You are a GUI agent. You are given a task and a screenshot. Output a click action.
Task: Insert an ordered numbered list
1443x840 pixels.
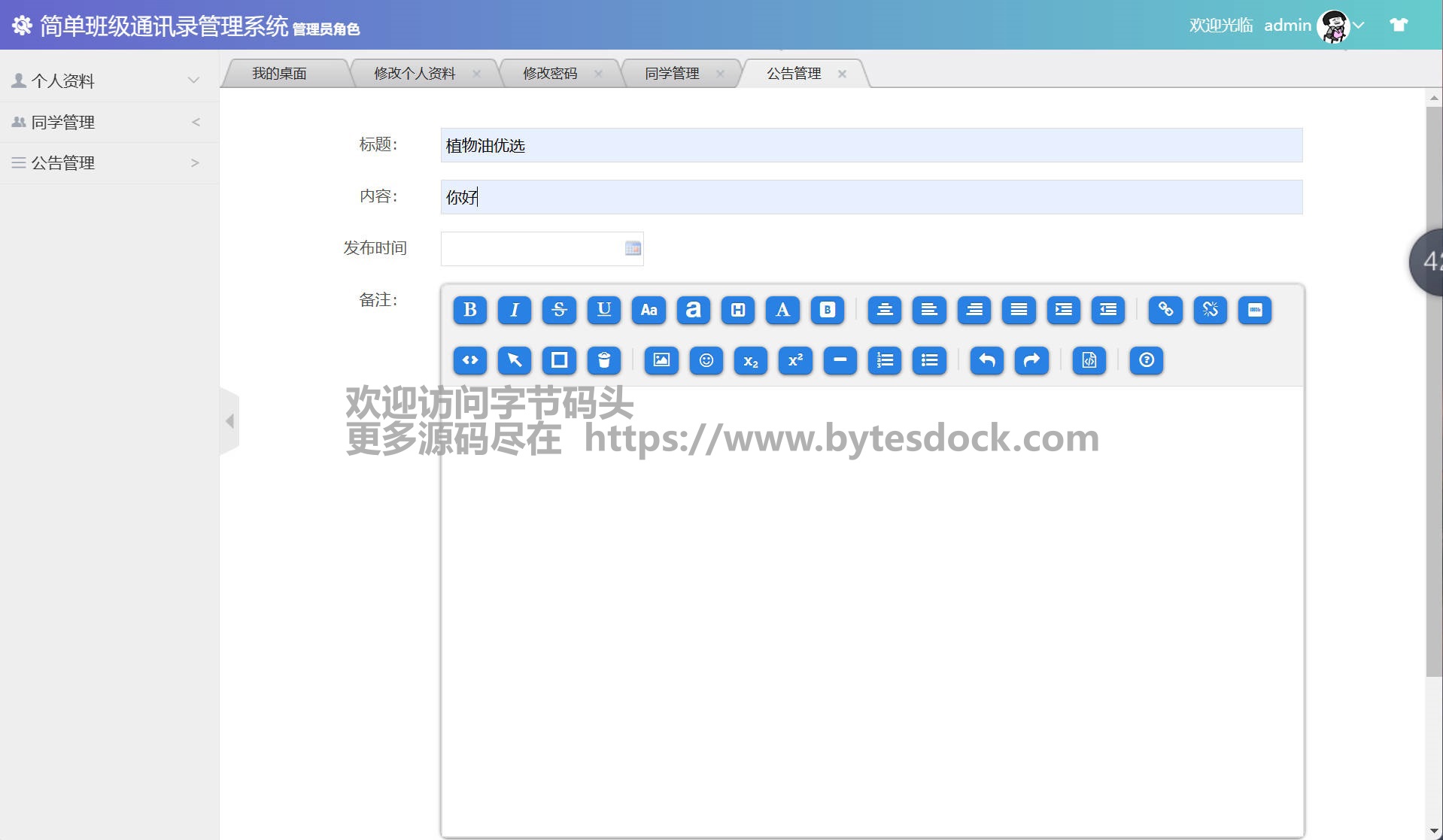885,360
